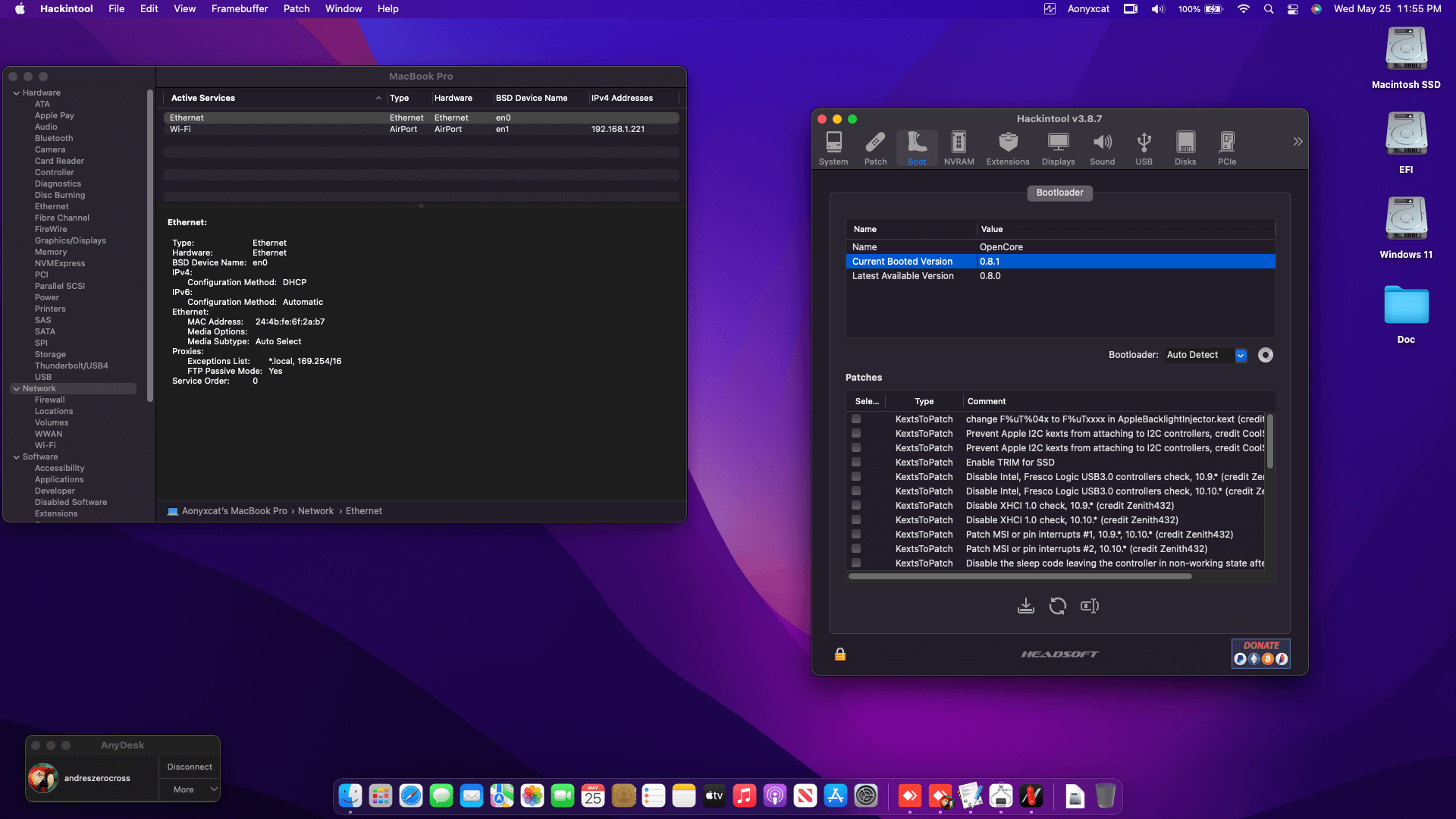Select the Windows 11 drive on desktop
Image resolution: width=1456 pixels, height=819 pixels.
click(1406, 227)
